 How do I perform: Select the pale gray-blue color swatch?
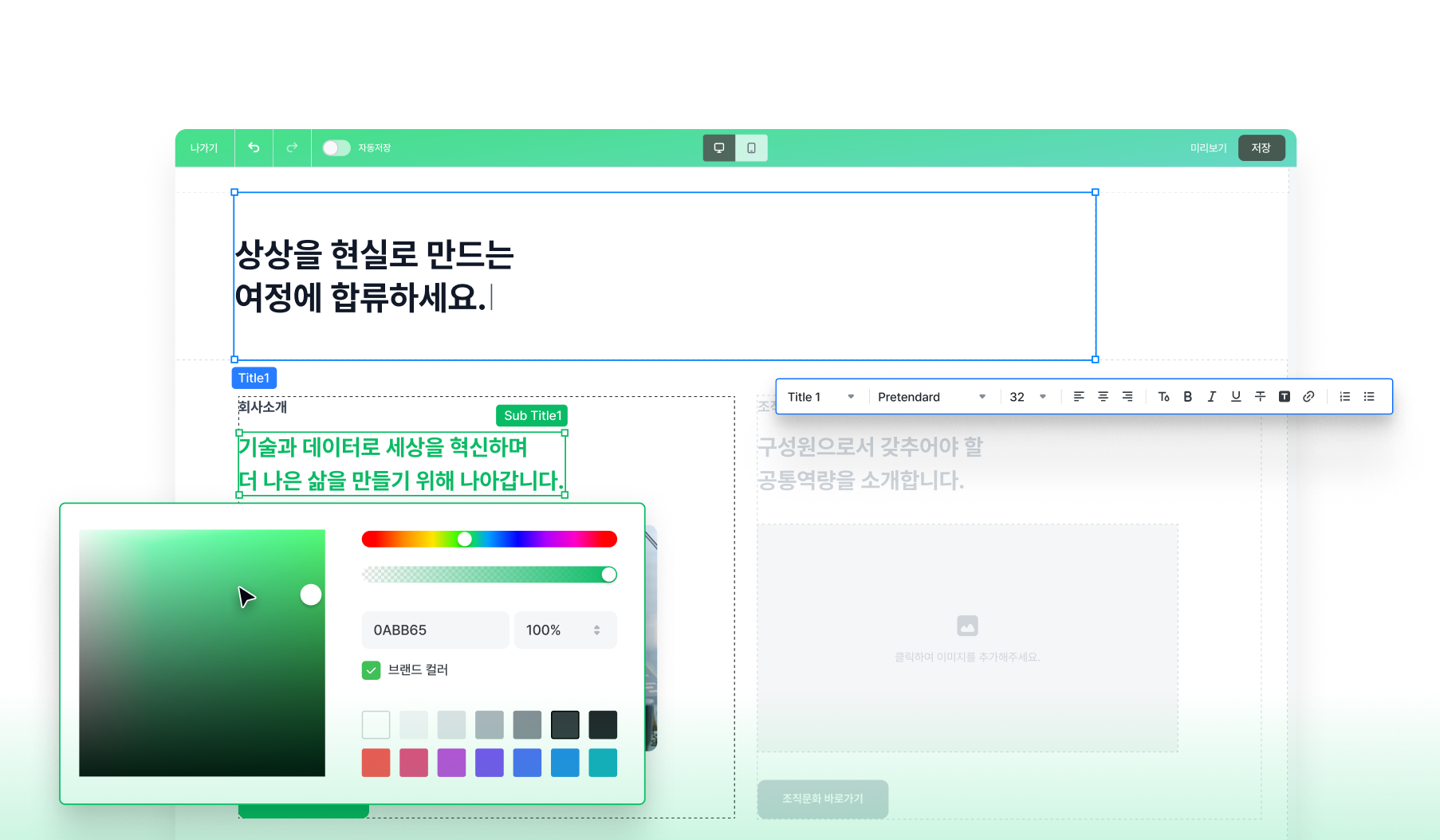click(x=451, y=725)
